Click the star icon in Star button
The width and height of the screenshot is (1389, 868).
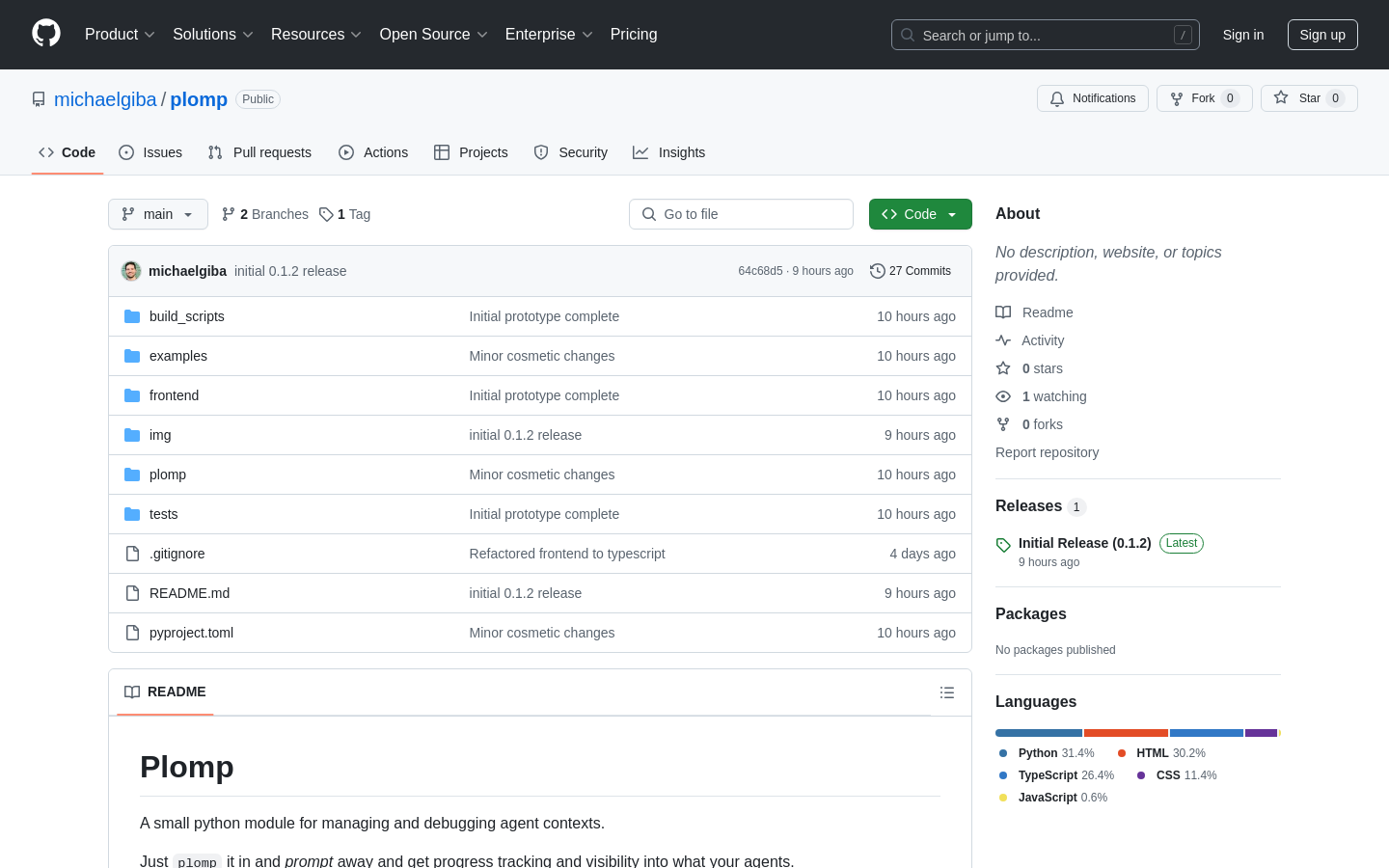point(1281,97)
